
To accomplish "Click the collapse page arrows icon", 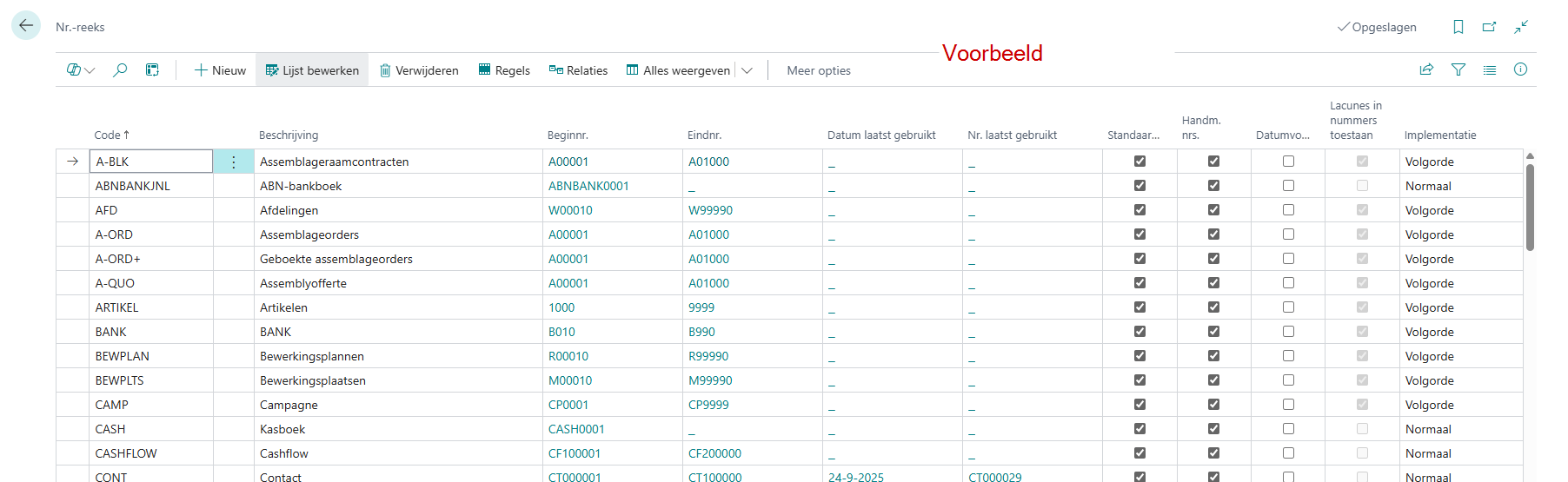I will tap(1521, 27).
